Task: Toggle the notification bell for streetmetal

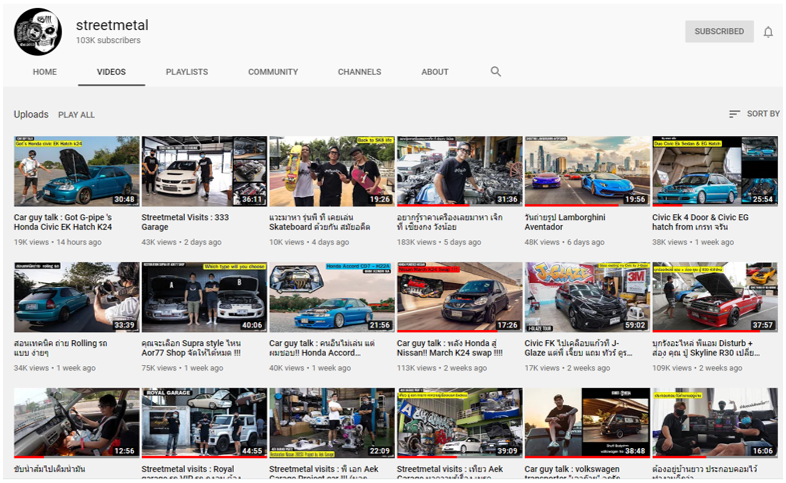Action: (768, 32)
